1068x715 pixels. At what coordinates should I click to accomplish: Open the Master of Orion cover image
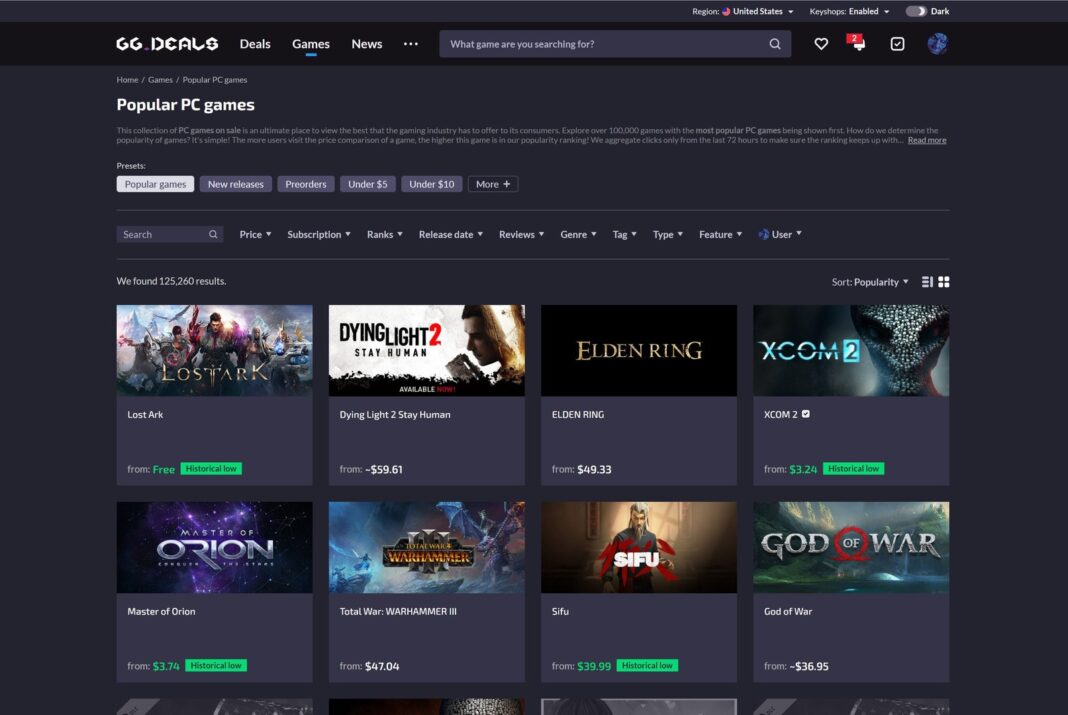pos(215,547)
